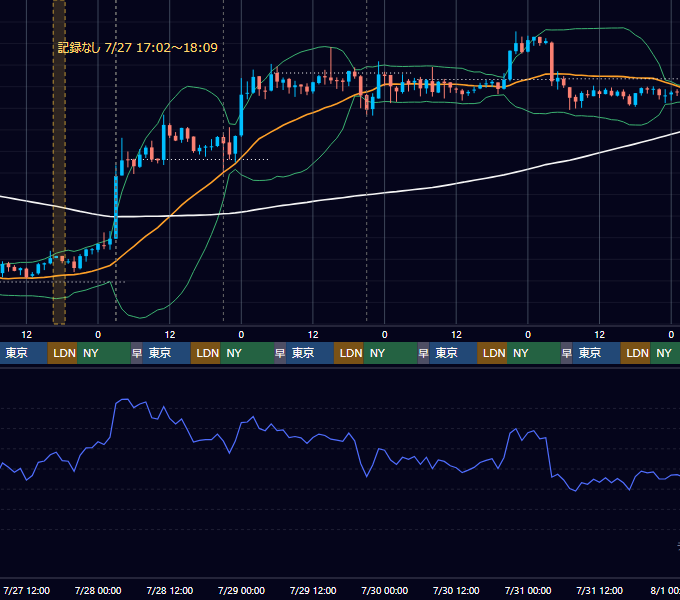This screenshot has width=680, height=600.
Task: Click the 7/29 12:00 date label
Action: (x=313, y=590)
